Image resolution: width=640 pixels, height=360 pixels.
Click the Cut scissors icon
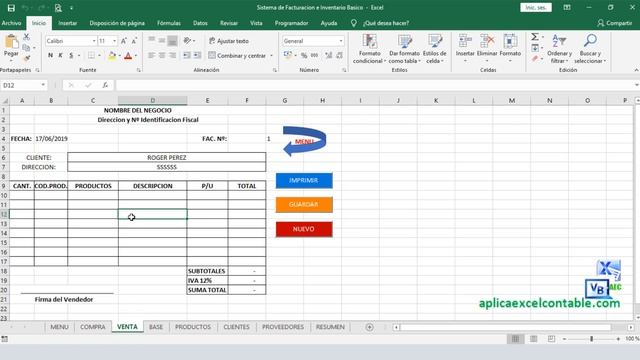27,37
